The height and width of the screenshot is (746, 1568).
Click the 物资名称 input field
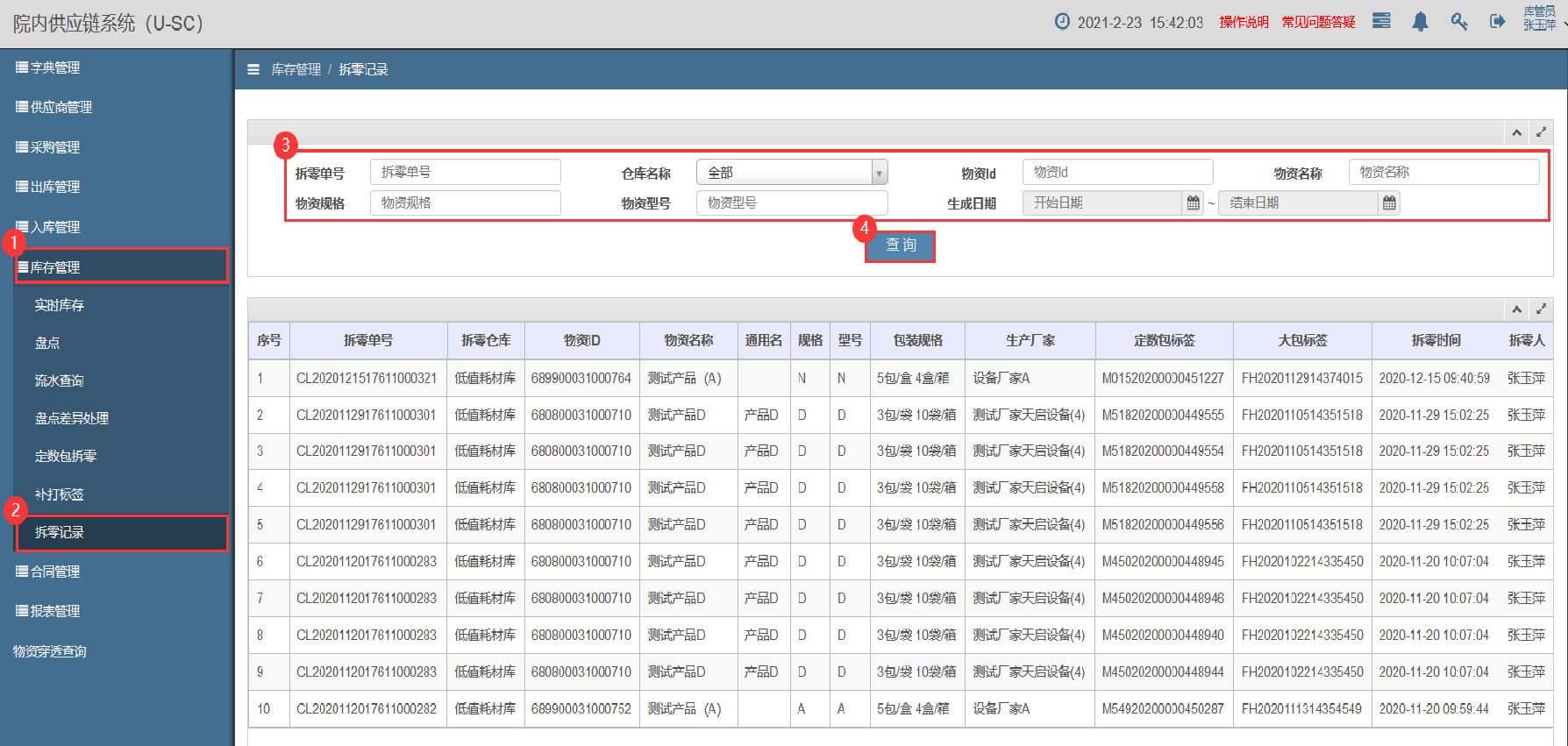(1444, 172)
